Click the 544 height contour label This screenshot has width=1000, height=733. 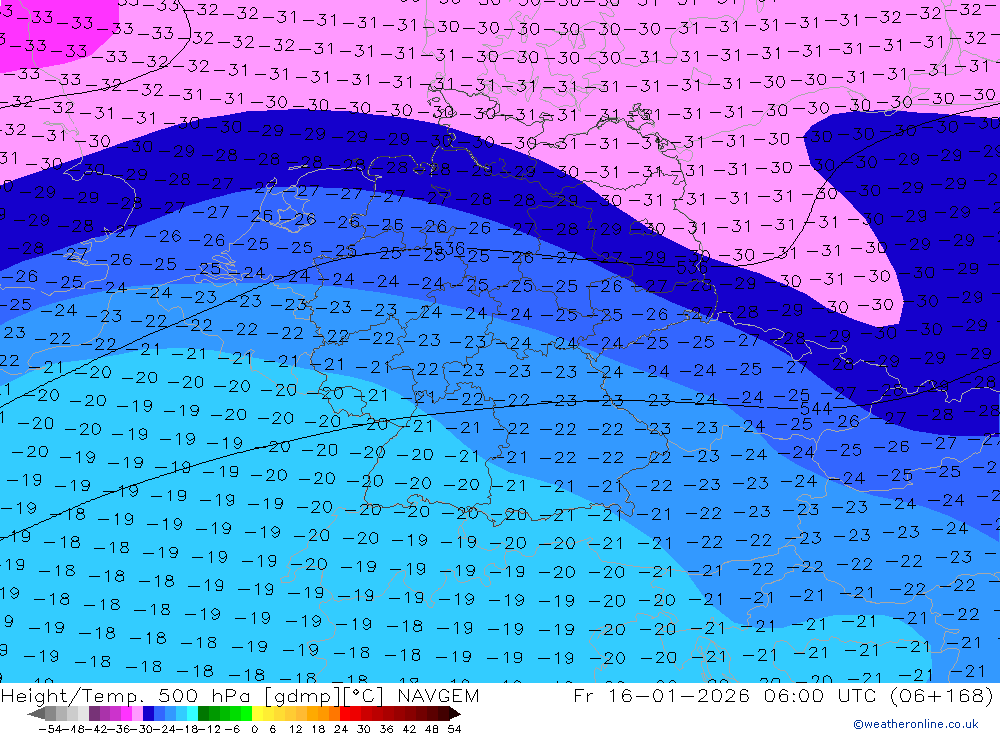click(816, 408)
